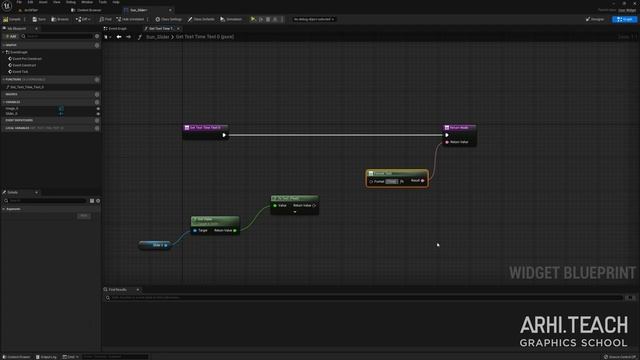Select the Slider 0 variable node
This screenshot has width=640, height=360.
[x=155, y=245]
